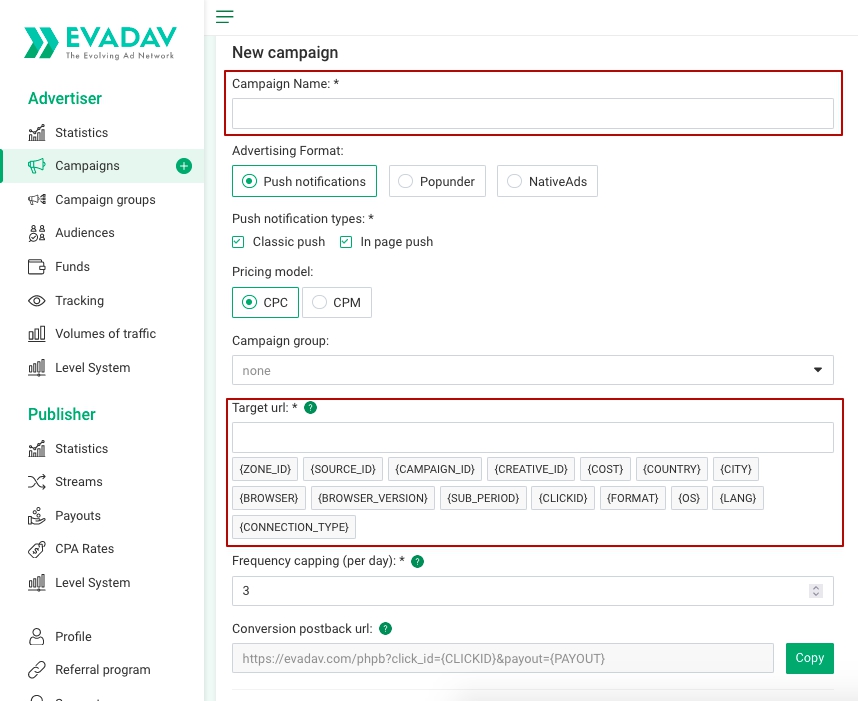The height and width of the screenshot is (701, 858).
Task: Collapse the sidebar with the hamburger menu
Action: coord(224,16)
